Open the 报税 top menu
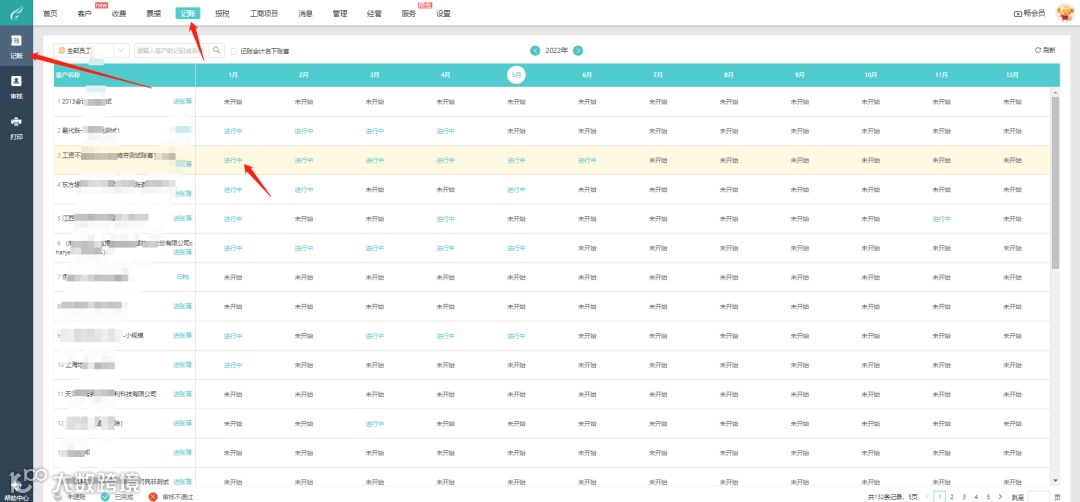The image size is (1080, 502). [222, 13]
